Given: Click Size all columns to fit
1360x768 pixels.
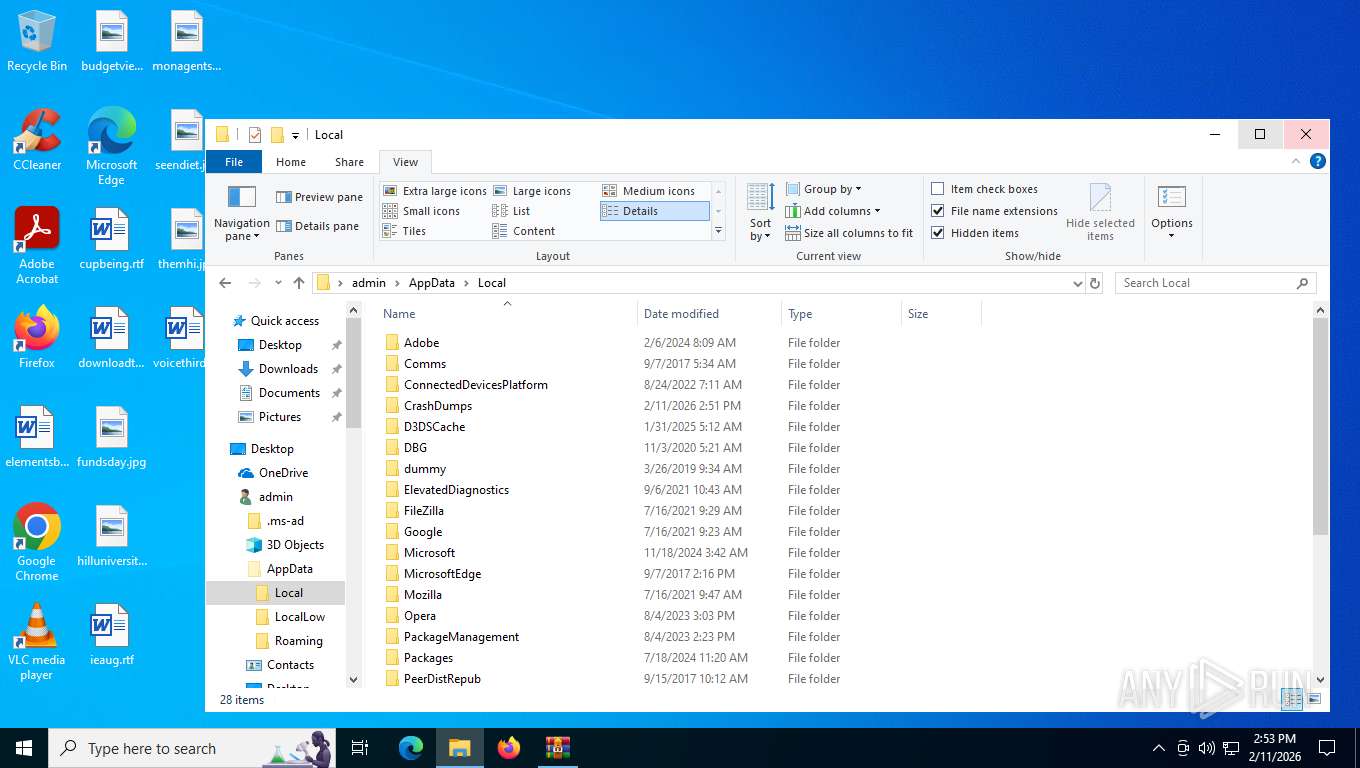Looking at the screenshot, I should coord(849,233).
